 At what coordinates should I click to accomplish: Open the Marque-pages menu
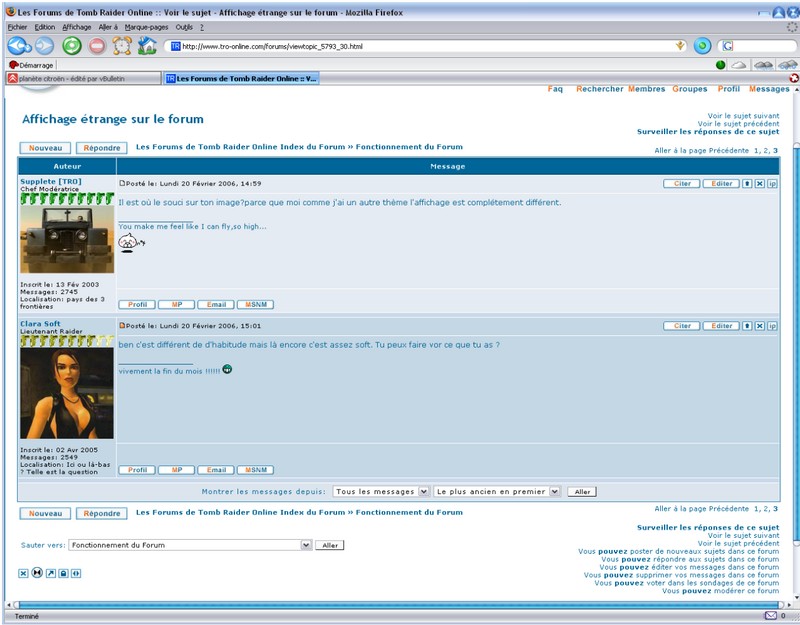[146, 27]
